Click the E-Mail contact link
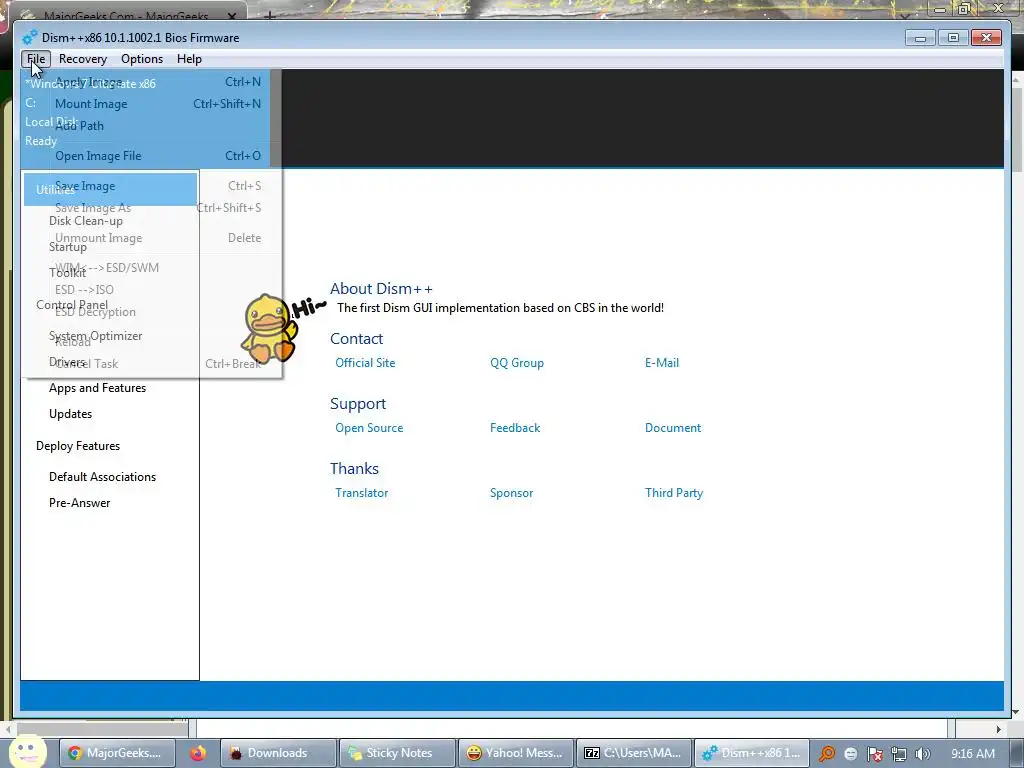Viewport: 1024px width, 768px height. [662, 363]
